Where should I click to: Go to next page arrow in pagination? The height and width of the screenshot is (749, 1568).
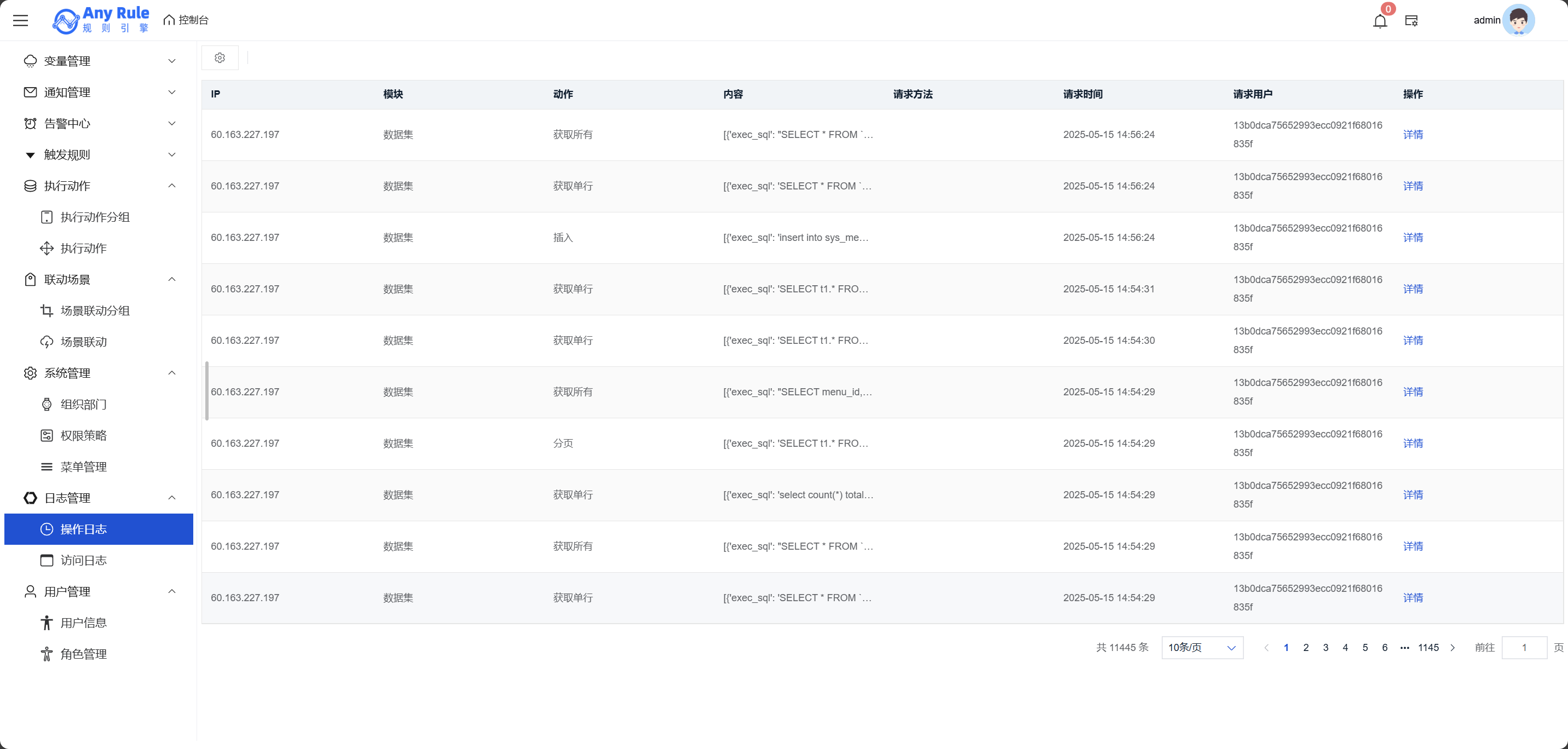(1452, 647)
